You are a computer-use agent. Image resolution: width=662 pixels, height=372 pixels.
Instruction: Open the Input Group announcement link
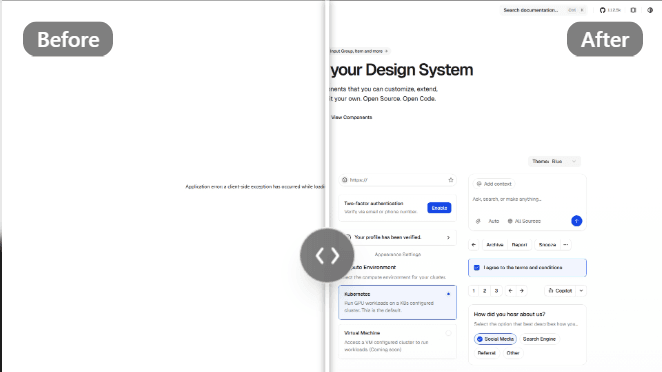coord(359,51)
